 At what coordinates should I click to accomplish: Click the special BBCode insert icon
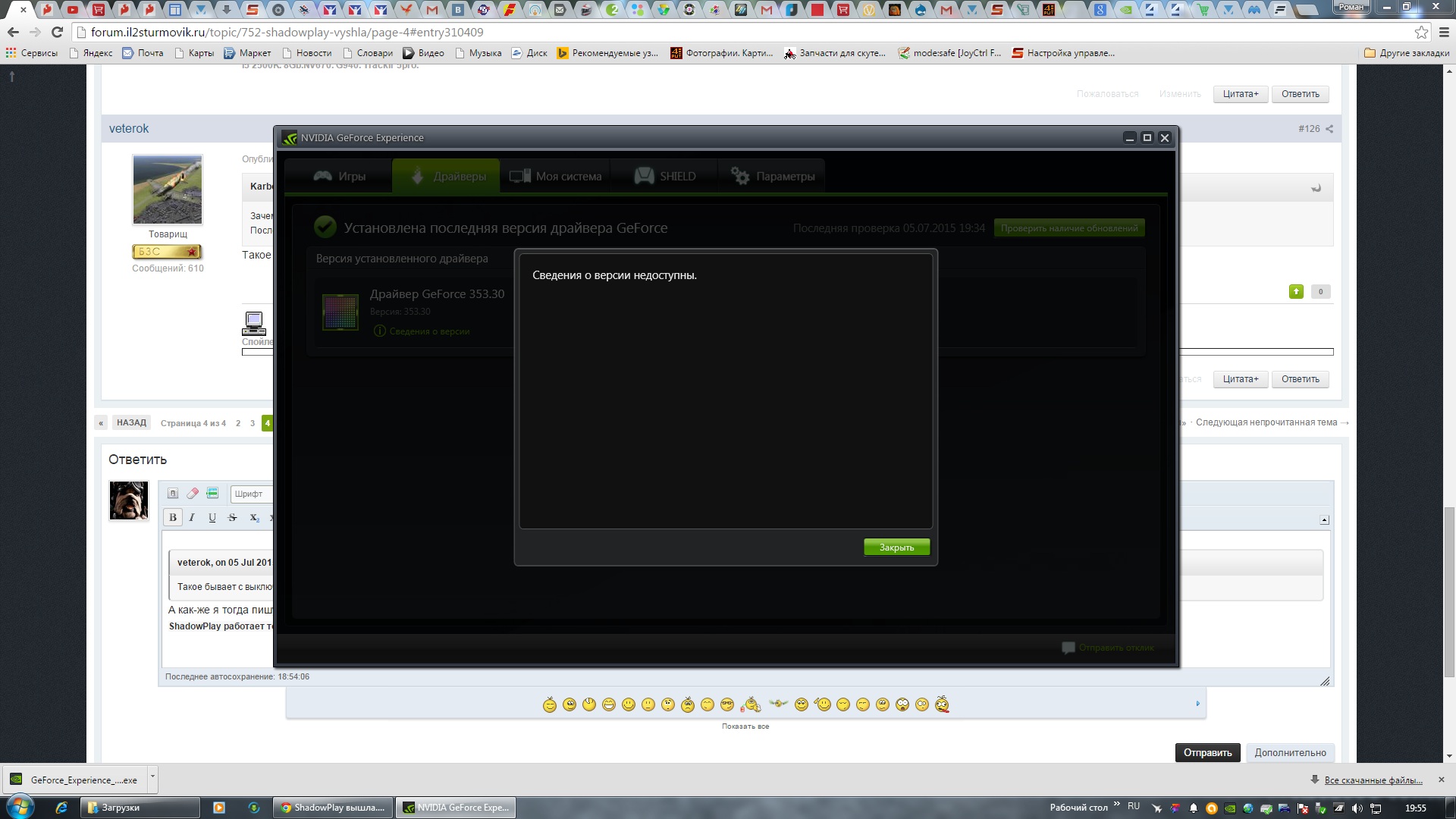point(212,494)
